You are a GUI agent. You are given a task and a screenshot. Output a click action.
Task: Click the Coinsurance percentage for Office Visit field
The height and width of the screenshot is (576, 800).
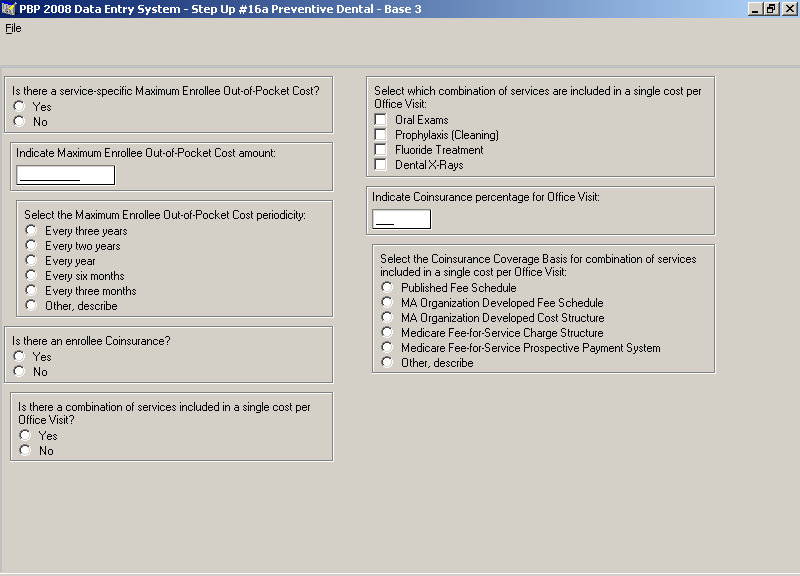[402, 219]
